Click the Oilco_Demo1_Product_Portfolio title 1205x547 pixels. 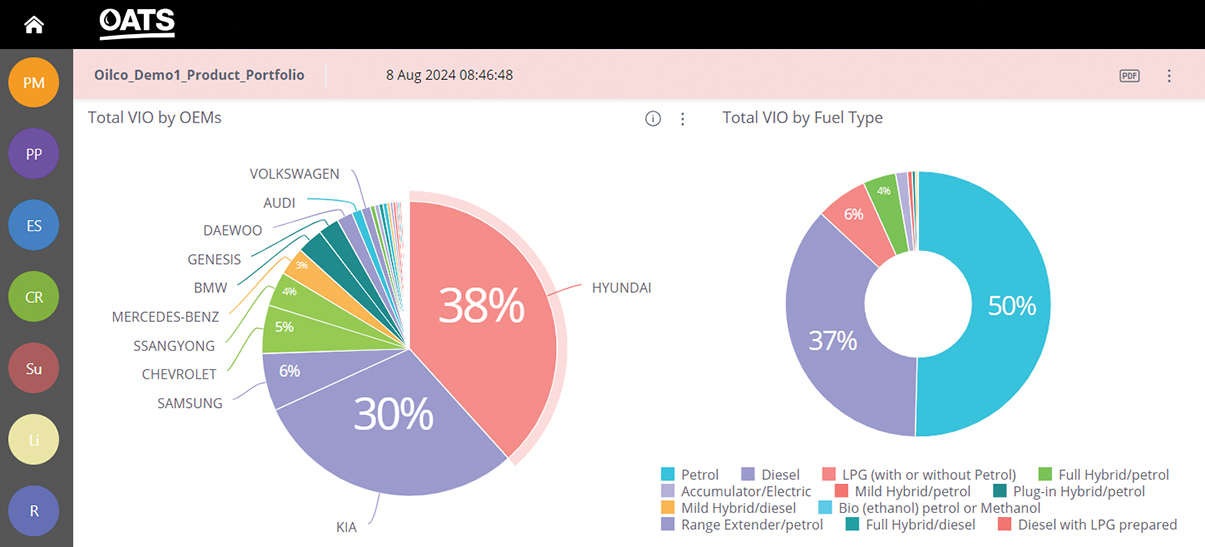coord(199,75)
